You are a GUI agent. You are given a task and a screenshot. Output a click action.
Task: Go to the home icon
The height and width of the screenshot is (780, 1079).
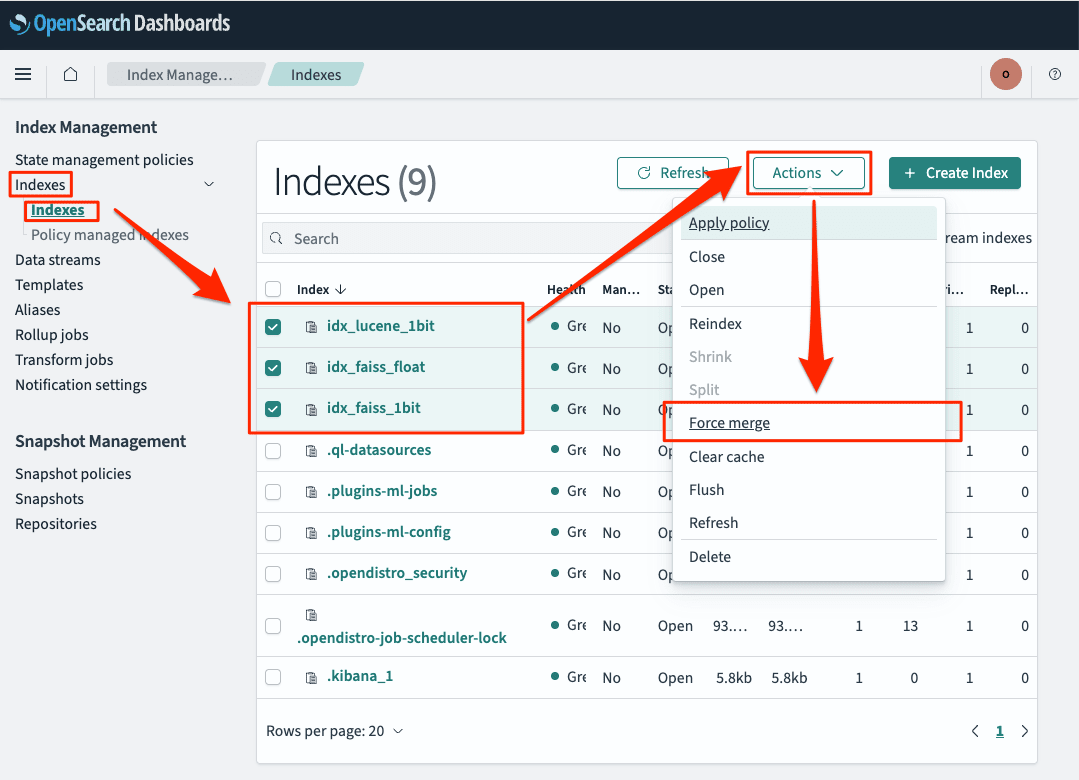[70, 74]
